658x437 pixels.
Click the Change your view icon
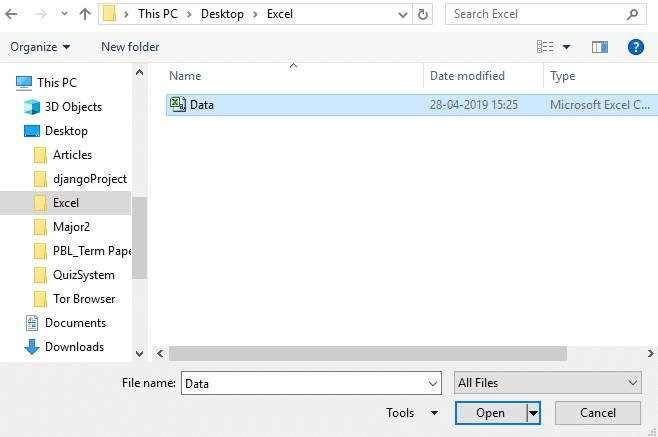click(x=545, y=47)
